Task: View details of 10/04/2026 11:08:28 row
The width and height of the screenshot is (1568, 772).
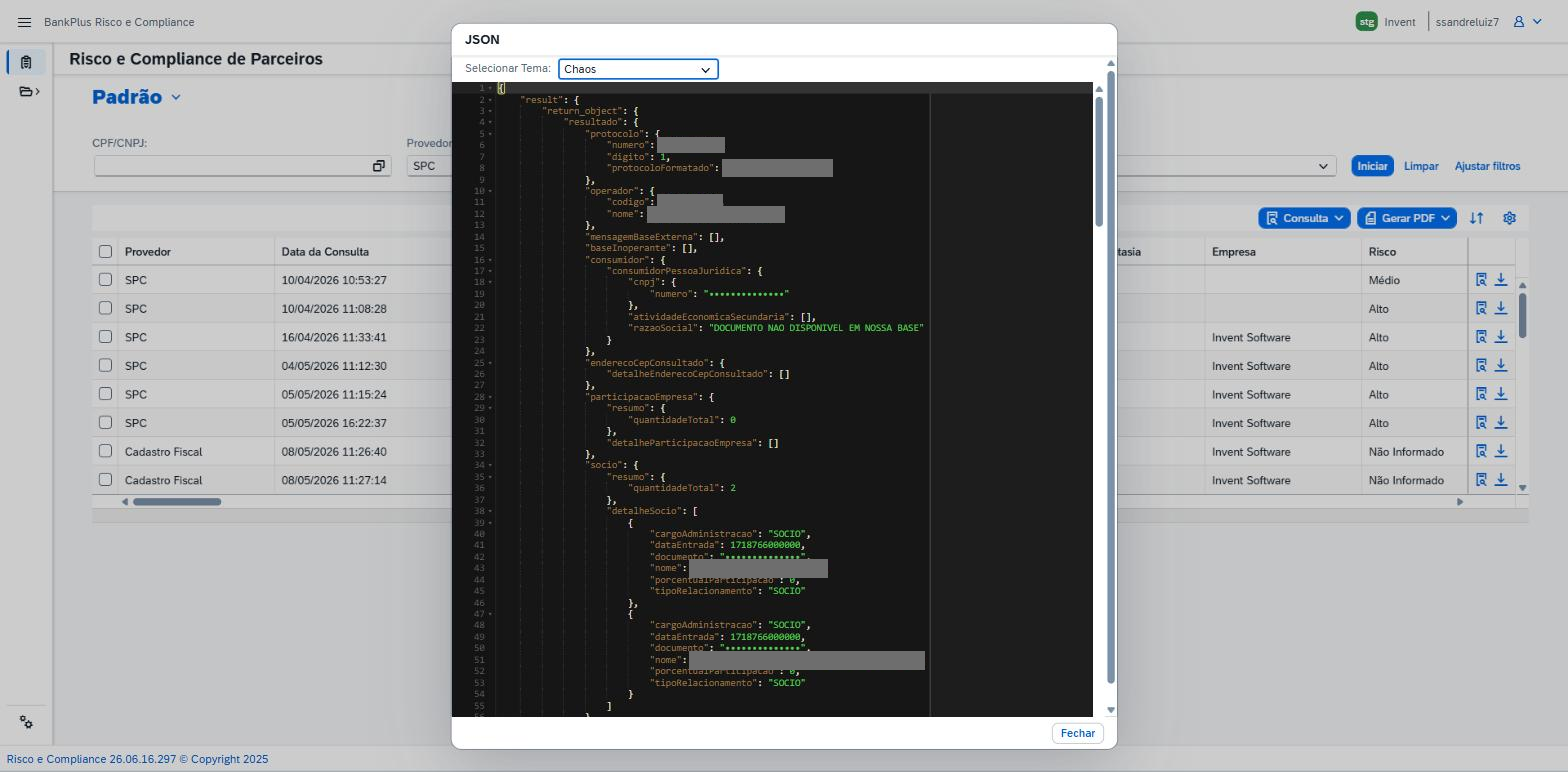Action: click(1481, 309)
